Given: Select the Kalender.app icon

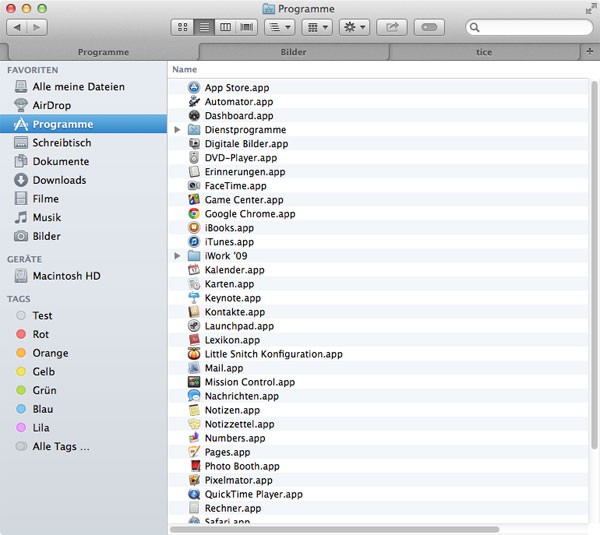Looking at the screenshot, I should 194,270.
